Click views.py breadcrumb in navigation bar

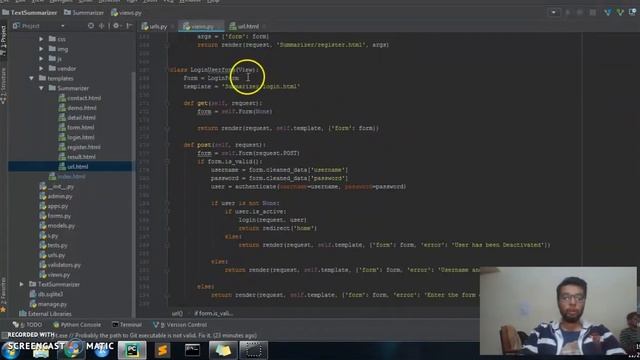tap(126, 13)
